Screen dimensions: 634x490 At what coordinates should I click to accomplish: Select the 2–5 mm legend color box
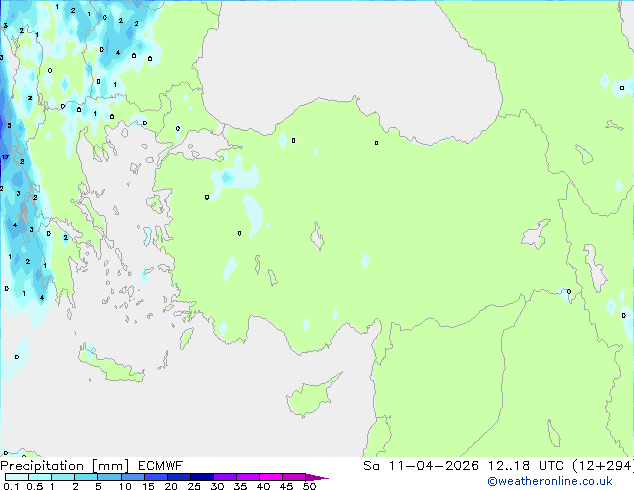tap(86, 477)
